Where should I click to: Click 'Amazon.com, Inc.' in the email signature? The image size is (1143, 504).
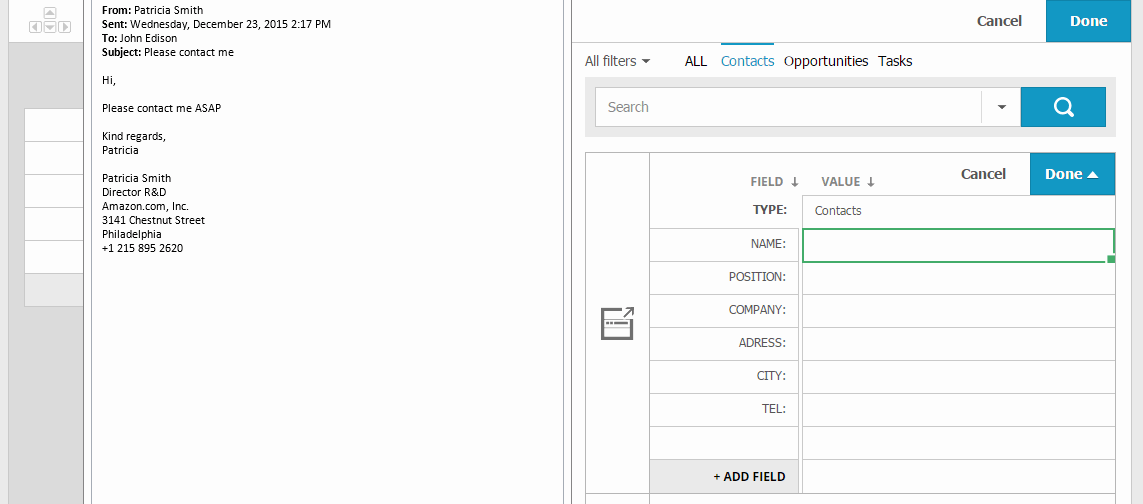145,206
